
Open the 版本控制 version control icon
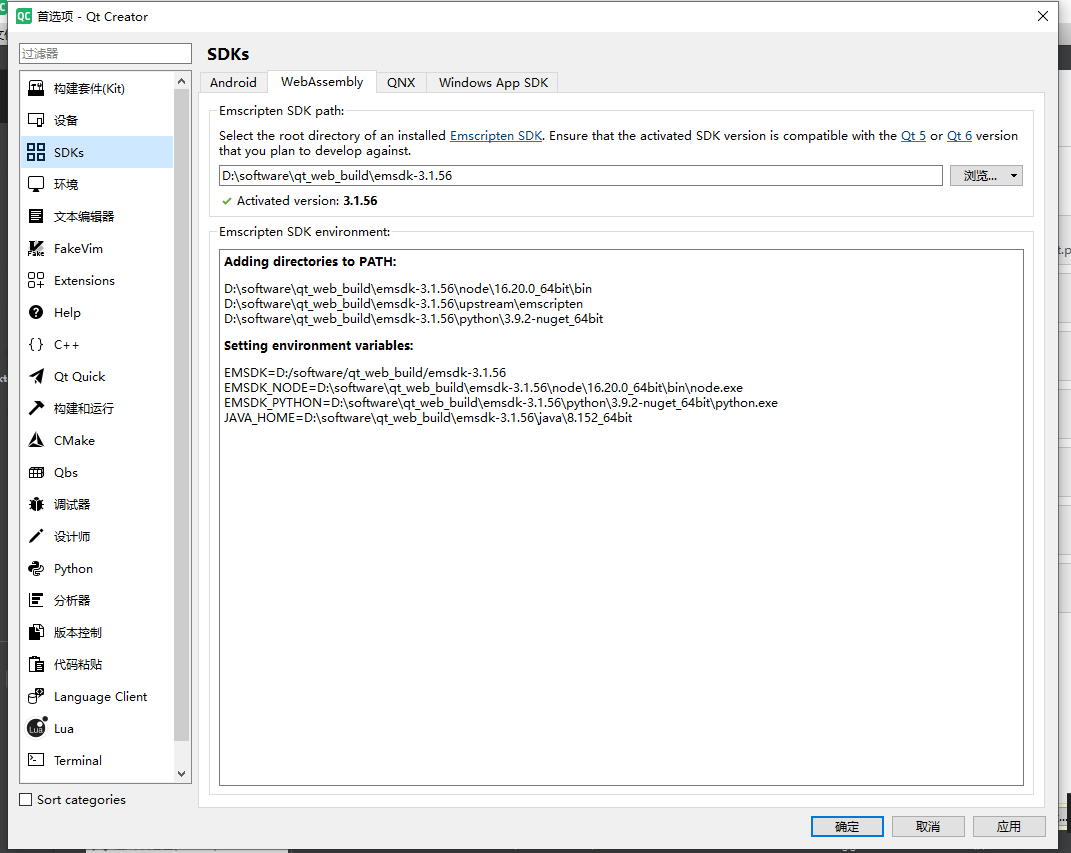(36, 632)
